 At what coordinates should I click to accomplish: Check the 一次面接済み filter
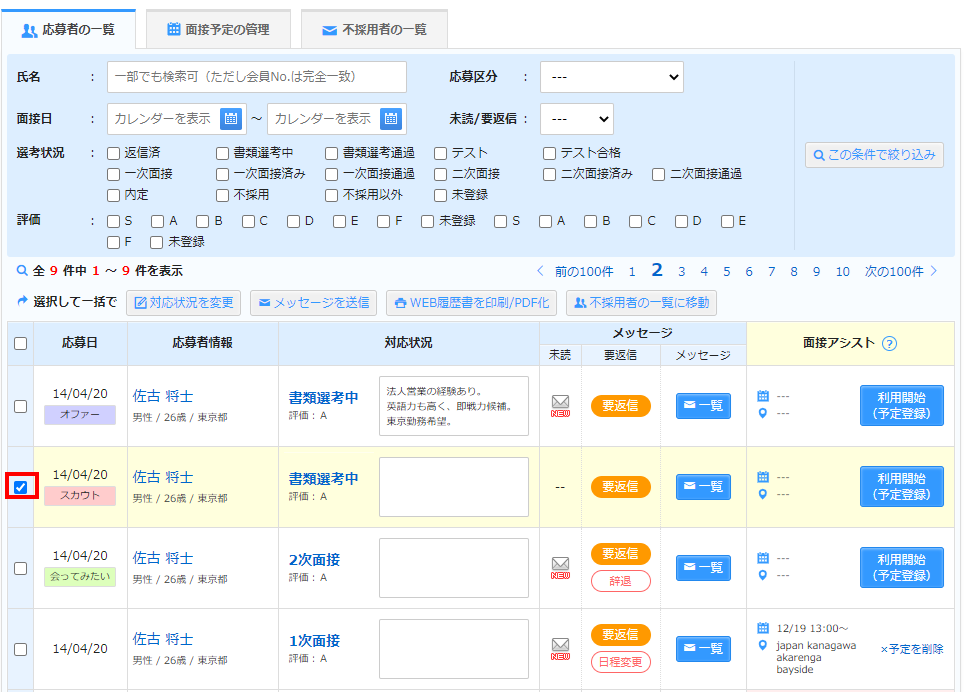222,174
